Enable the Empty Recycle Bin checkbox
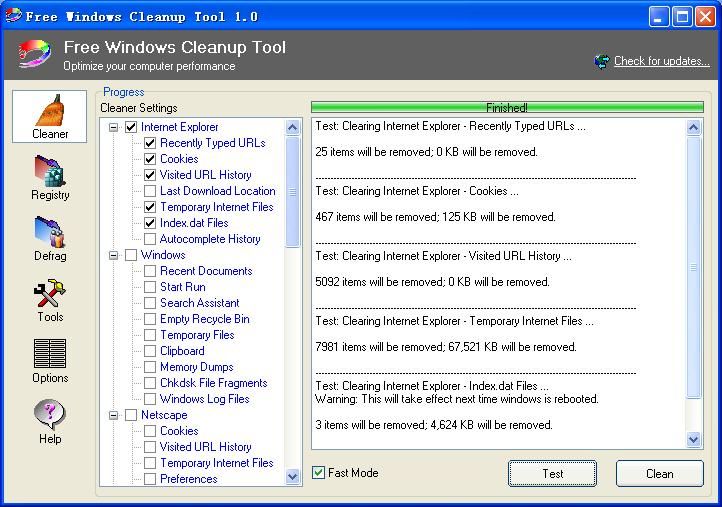Image resolution: width=722 pixels, height=507 pixels. coord(150,319)
